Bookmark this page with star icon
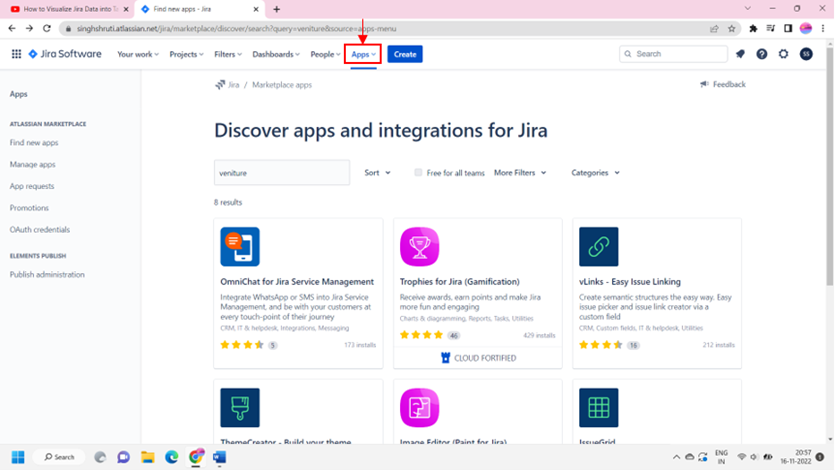Screen dimensions: 835x470 coord(732,29)
